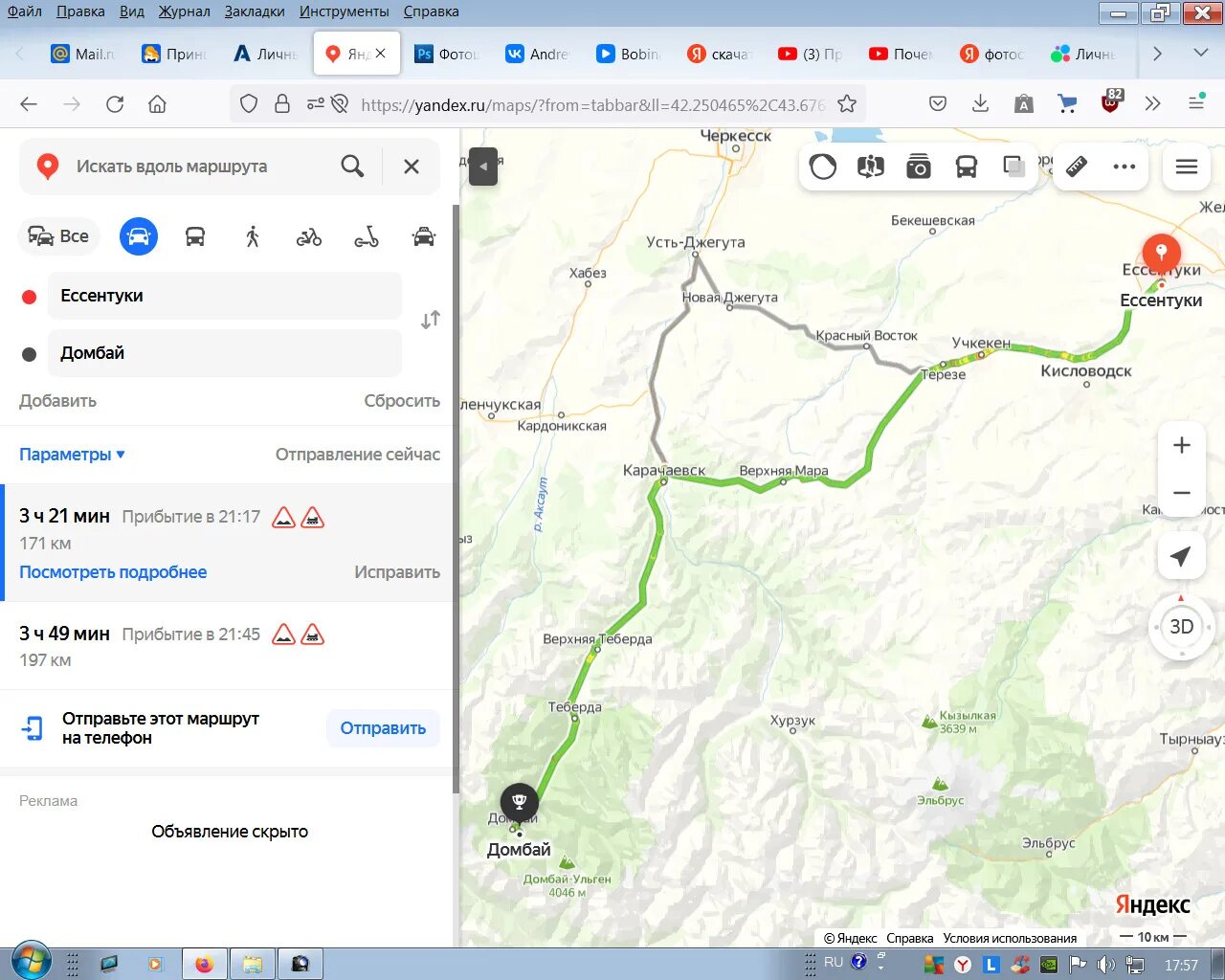
Task: Open the Закладки menu
Action: (255, 11)
